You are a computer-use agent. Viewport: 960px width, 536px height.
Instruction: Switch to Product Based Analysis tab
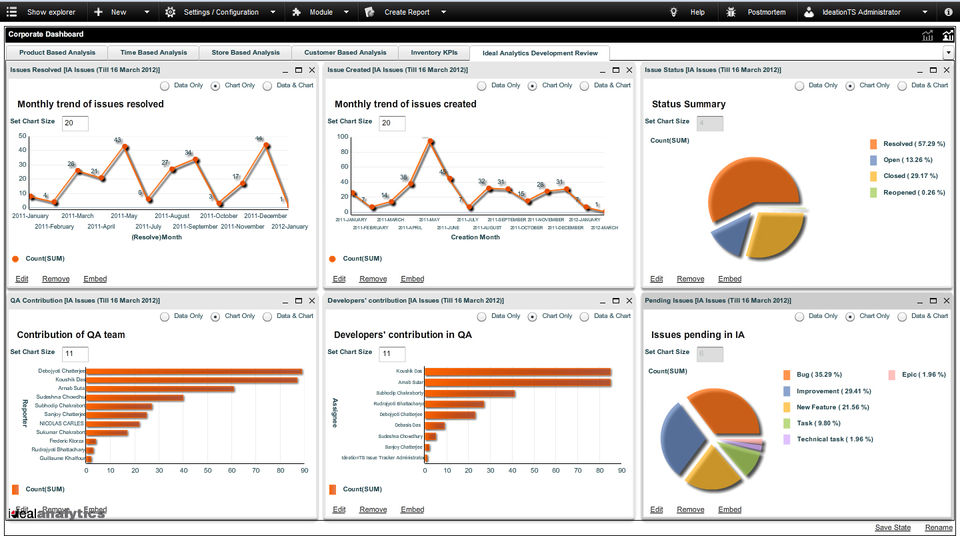[57, 53]
